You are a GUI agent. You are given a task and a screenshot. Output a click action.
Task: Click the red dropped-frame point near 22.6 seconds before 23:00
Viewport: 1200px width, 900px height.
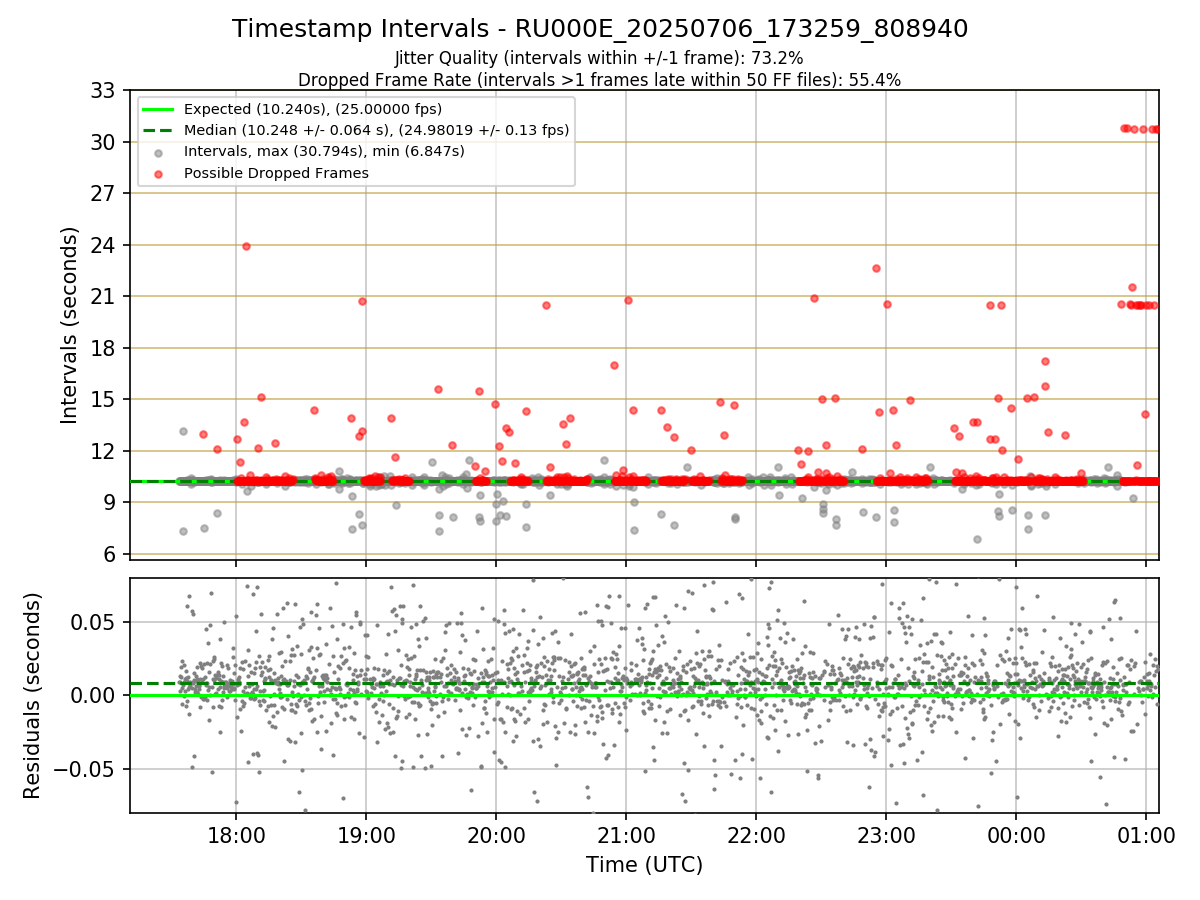point(876,268)
